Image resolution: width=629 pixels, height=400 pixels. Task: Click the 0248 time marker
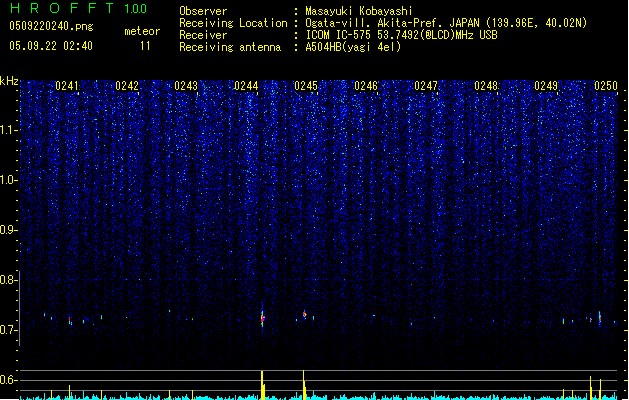coord(486,86)
